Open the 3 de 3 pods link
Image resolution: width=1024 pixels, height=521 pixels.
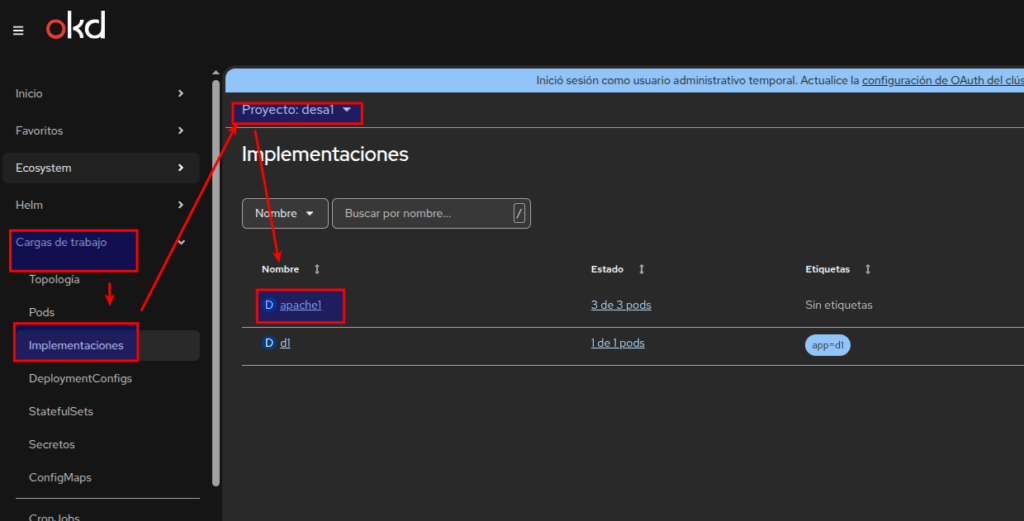(620, 305)
